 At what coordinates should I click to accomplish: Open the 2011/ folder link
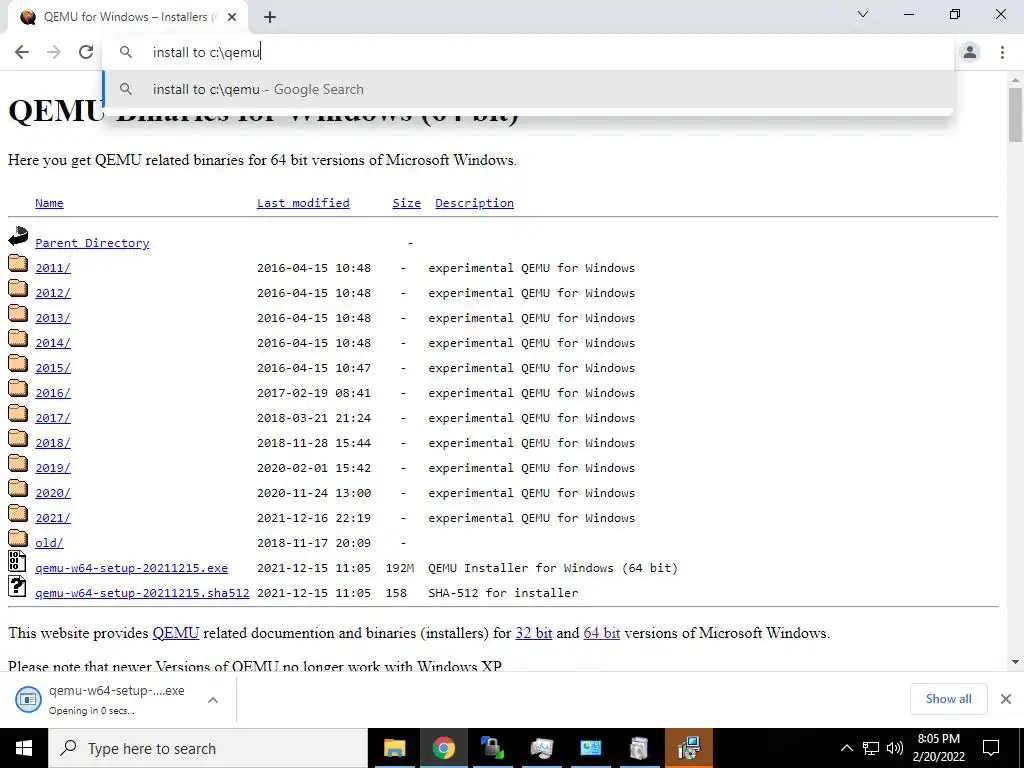[x=53, y=268]
